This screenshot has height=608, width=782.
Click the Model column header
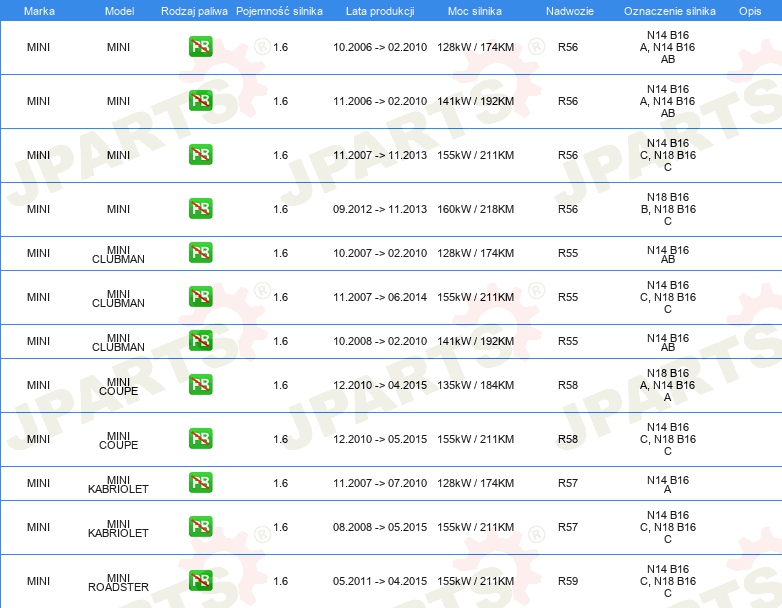tap(119, 11)
